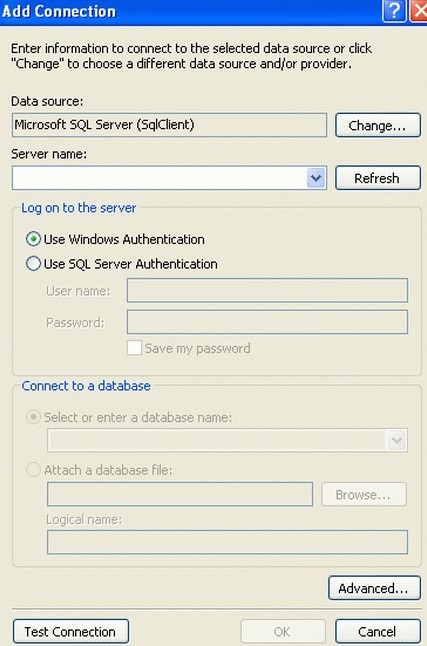The height and width of the screenshot is (646, 427).
Task: Tick the Save my password checkbox
Action: pyautogui.click(x=134, y=348)
